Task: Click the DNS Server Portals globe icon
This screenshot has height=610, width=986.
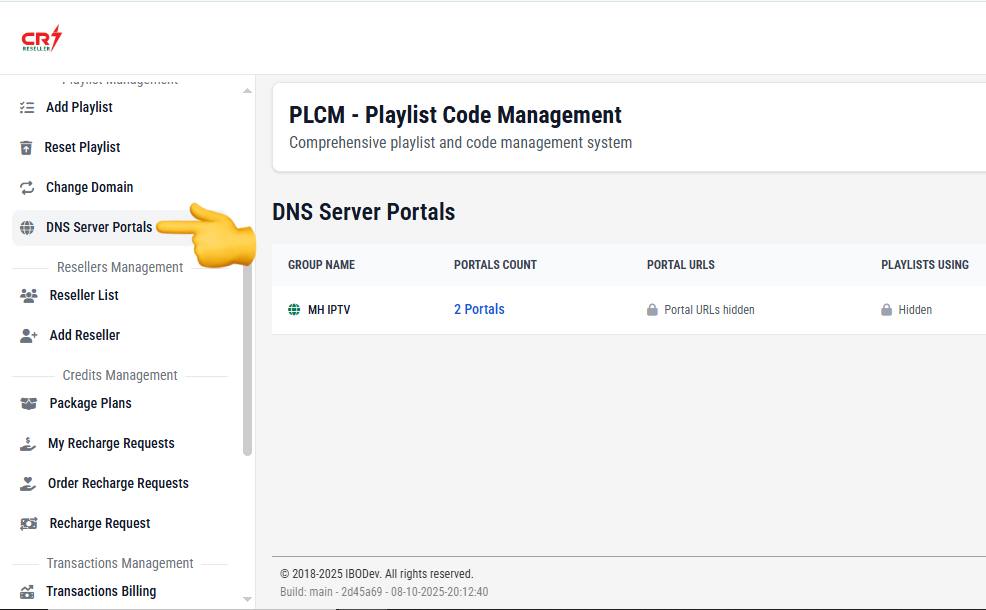Action: click(x=27, y=228)
